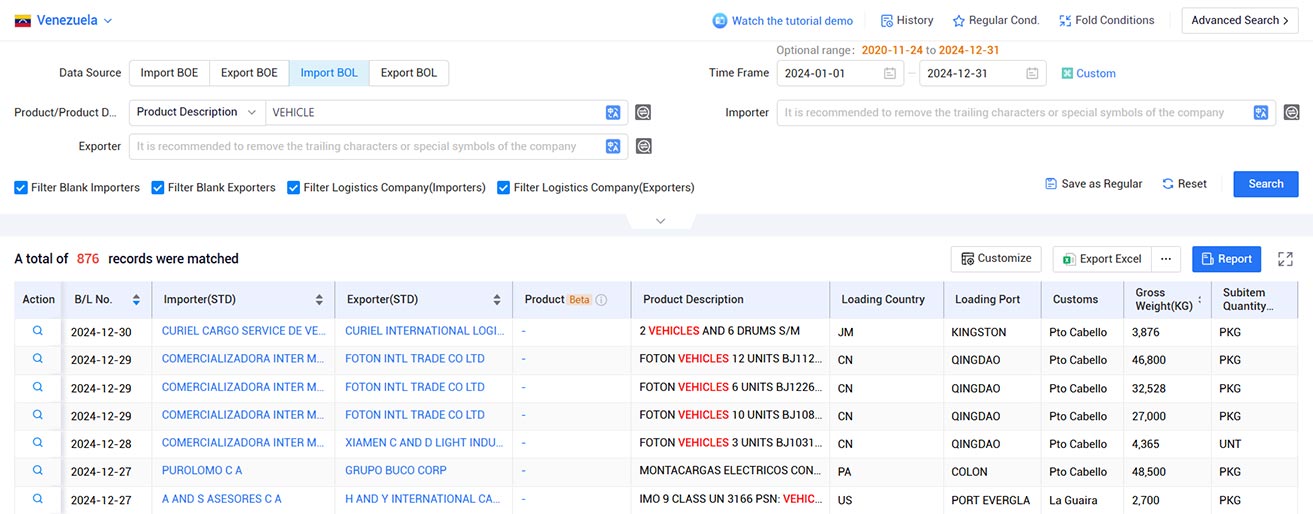Click the magnifier icon for the PUROLOMO C A row
Viewport: 1313px width, 514px height.
(x=38, y=471)
